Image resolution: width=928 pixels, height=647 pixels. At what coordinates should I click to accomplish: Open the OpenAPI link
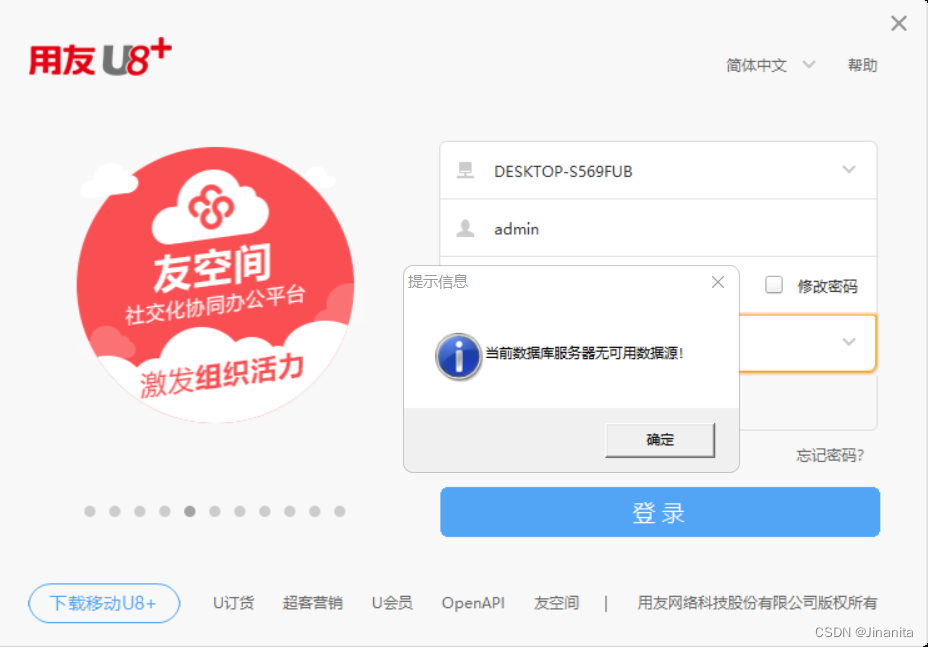[473, 603]
